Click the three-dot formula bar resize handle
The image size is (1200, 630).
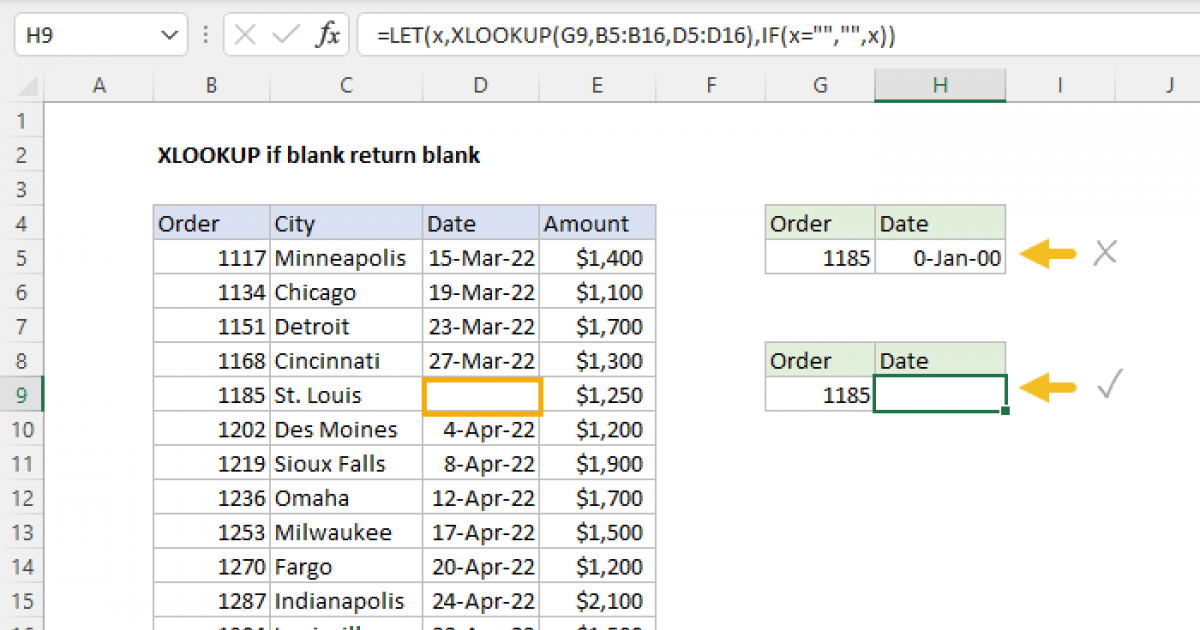tap(206, 36)
